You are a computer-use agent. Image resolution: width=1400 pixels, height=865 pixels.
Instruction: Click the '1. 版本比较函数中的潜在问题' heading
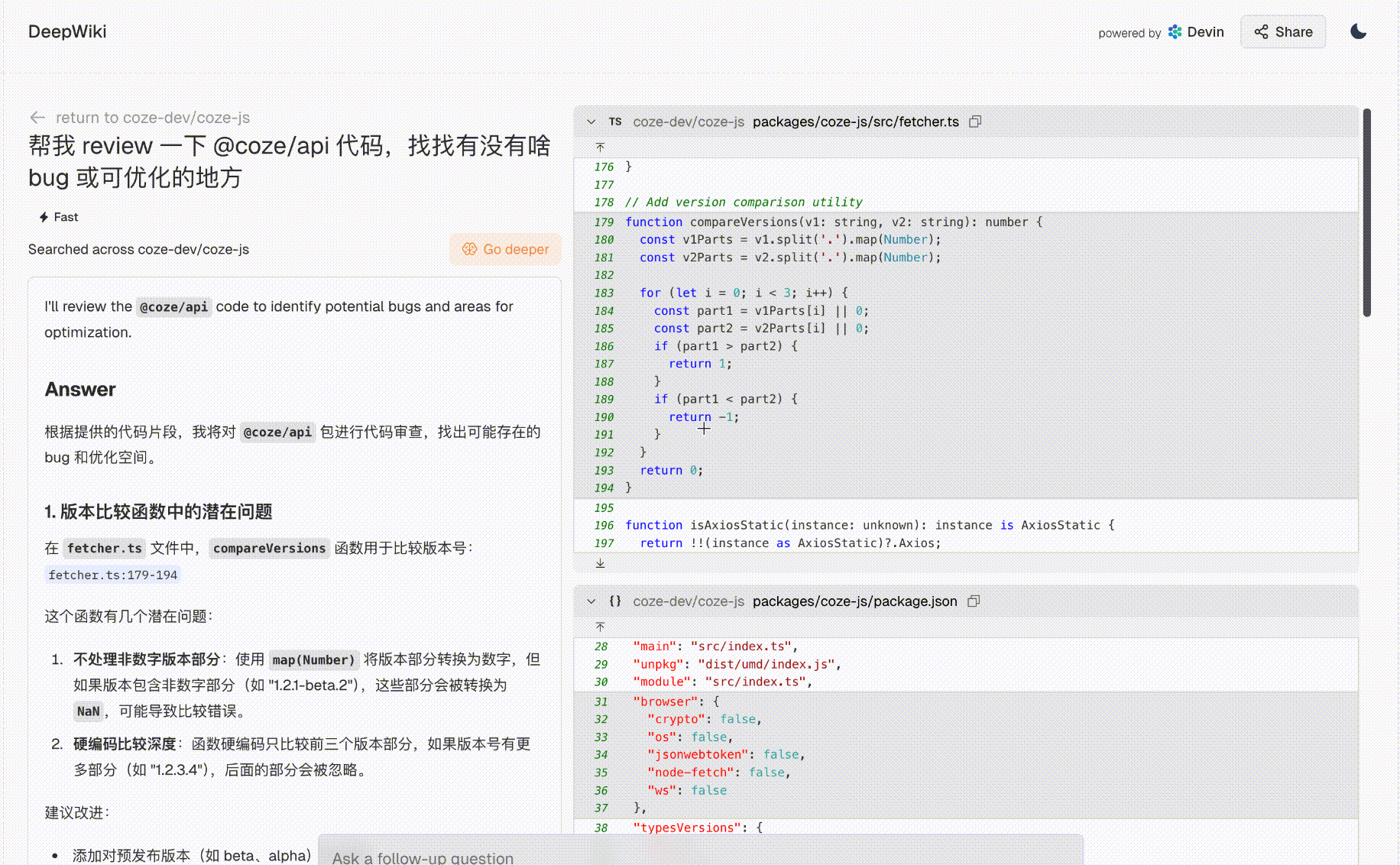(x=158, y=511)
